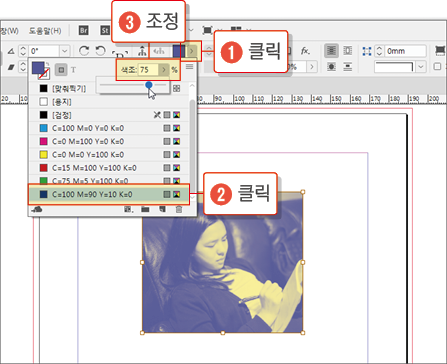The height and width of the screenshot is (364, 447).
Task: Open Adobe Bridge with the Br icon
Action: tap(84, 31)
